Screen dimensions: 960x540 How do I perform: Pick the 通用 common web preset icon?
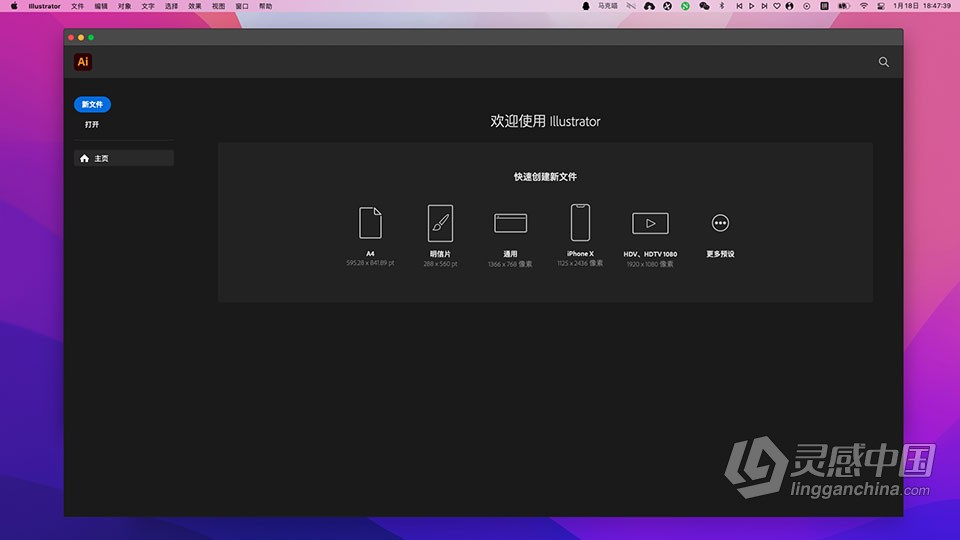510,223
